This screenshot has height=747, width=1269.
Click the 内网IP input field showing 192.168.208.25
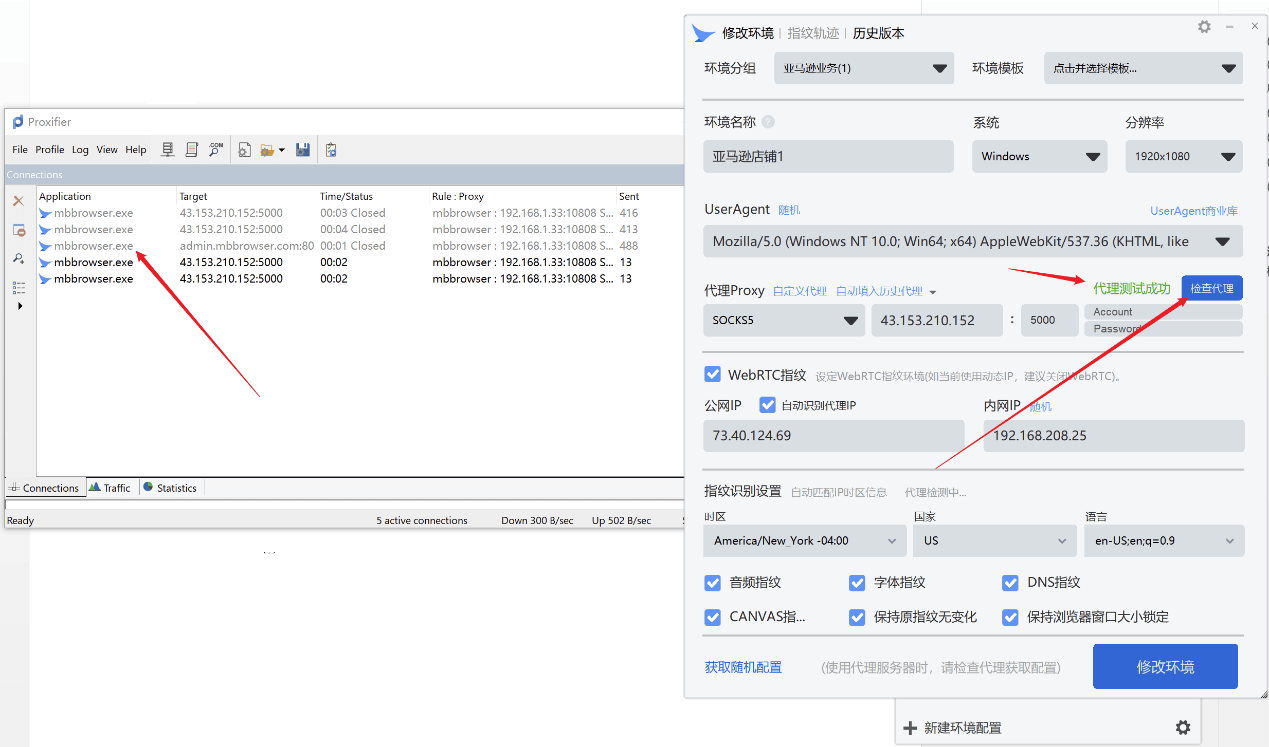tap(1113, 435)
